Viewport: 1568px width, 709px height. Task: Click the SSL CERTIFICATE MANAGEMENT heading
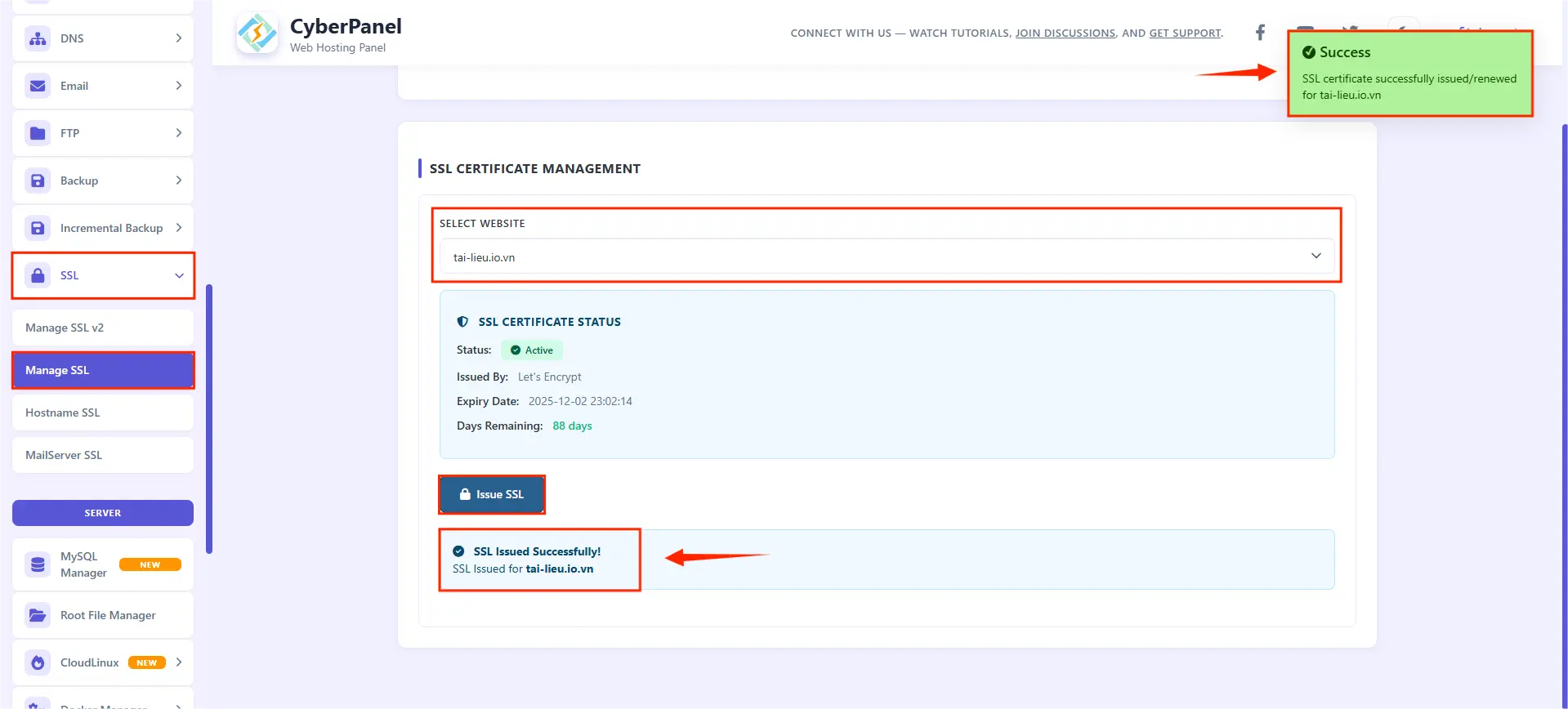pyautogui.click(x=535, y=168)
